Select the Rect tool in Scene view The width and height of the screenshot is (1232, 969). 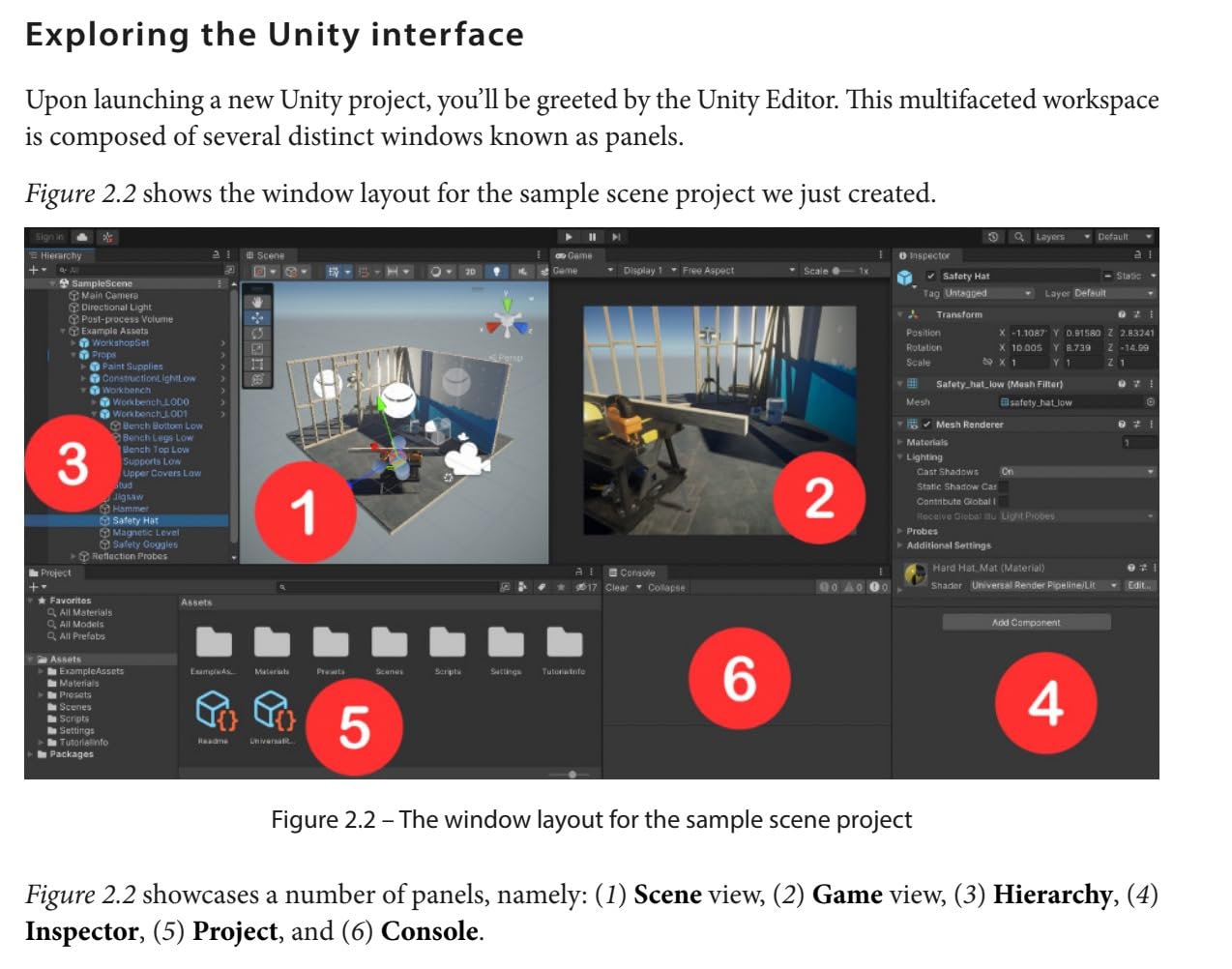tap(257, 364)
